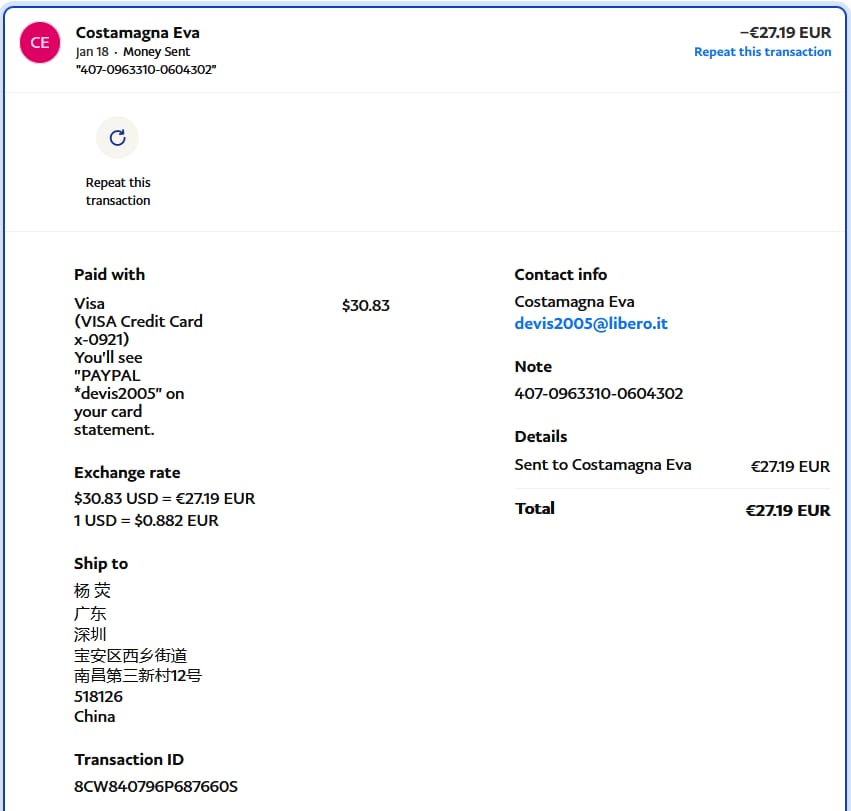The image size is (851, 811).
Task: Select the transaction ID 8CW840796P687660S
Action: (156, 786)
